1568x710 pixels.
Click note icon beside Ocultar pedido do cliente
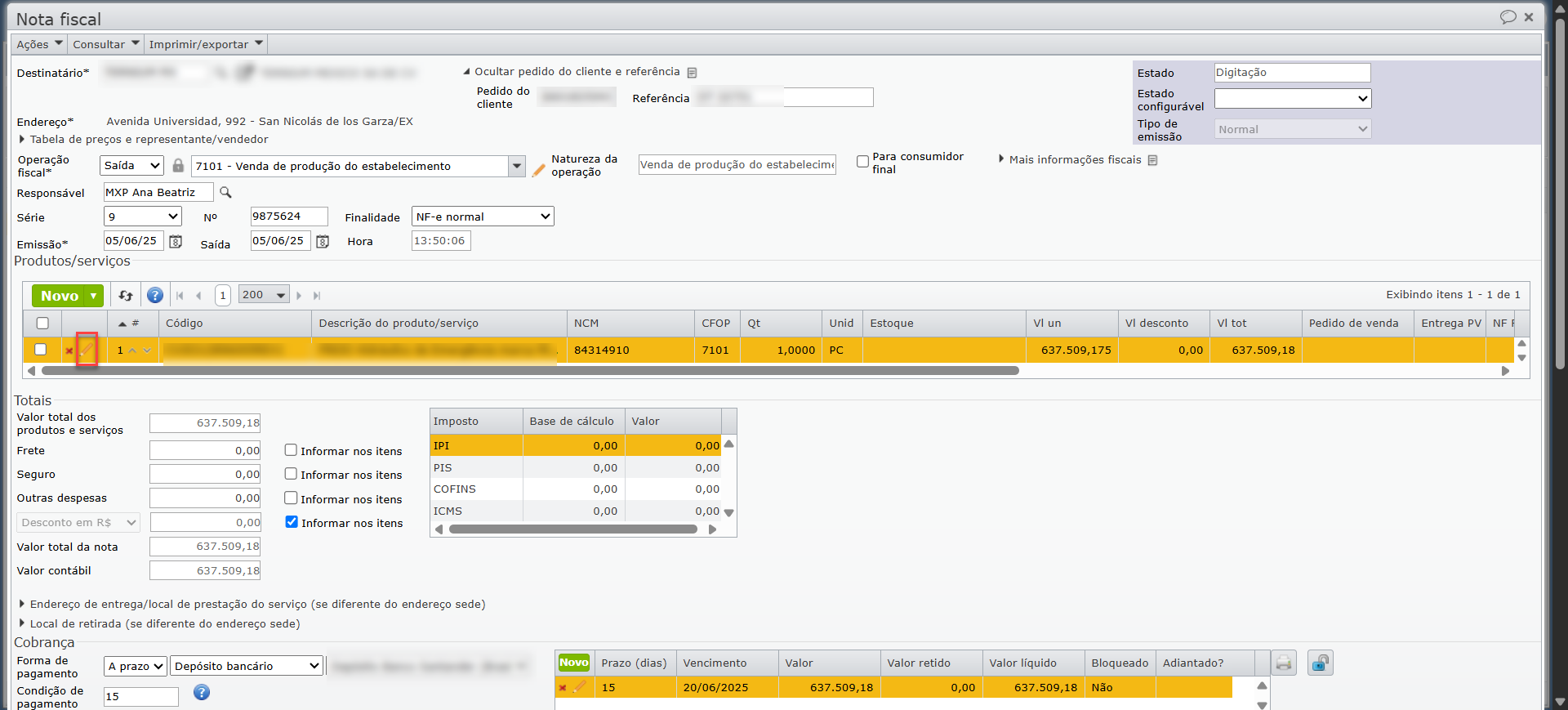[x=693, y=73]
